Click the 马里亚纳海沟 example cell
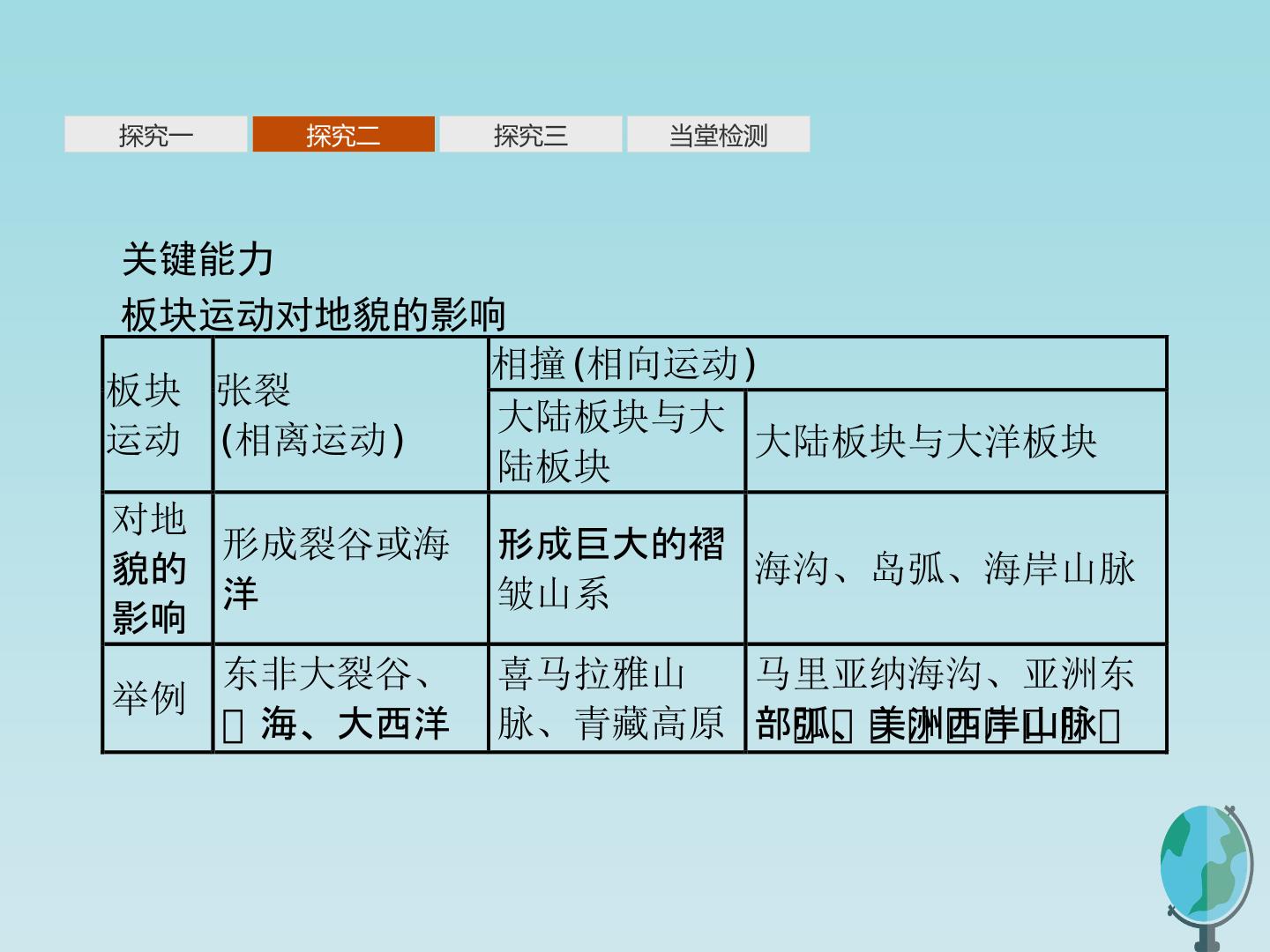Image resolution: width=1270 pixels, height=952 pixels. (956, 698)
